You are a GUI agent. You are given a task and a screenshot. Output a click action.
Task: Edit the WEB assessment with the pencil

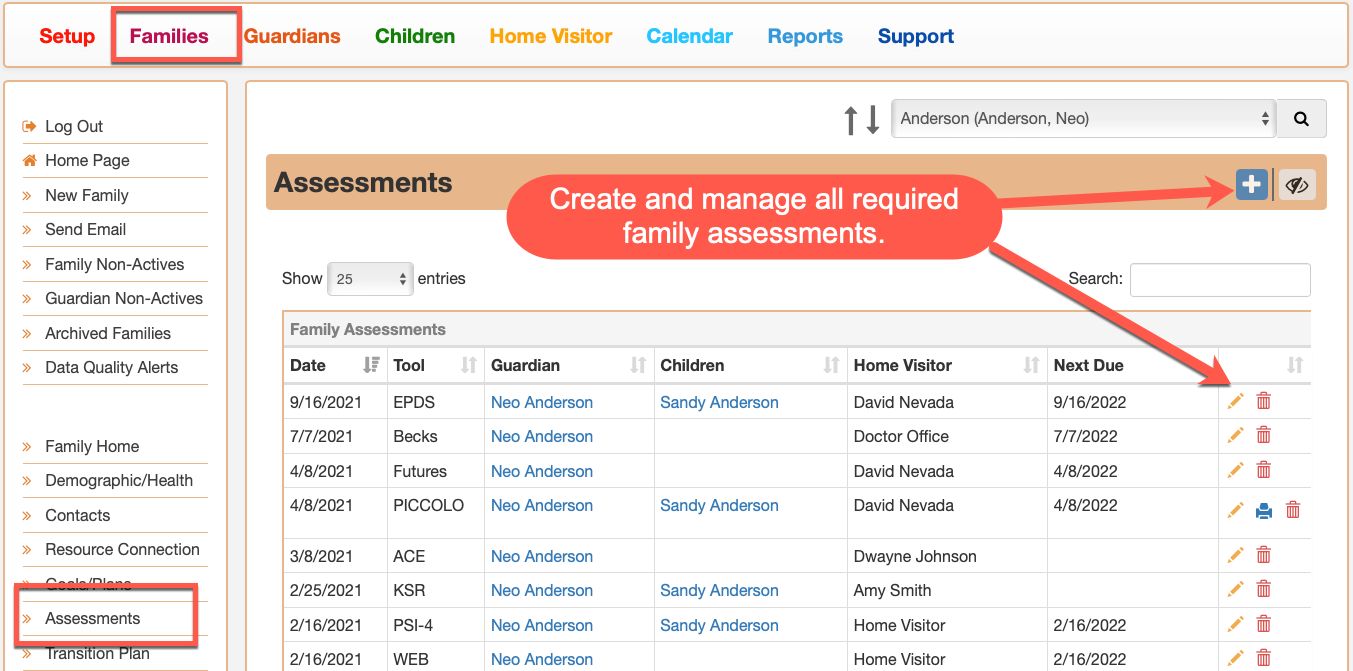(x=1236, y=659)
